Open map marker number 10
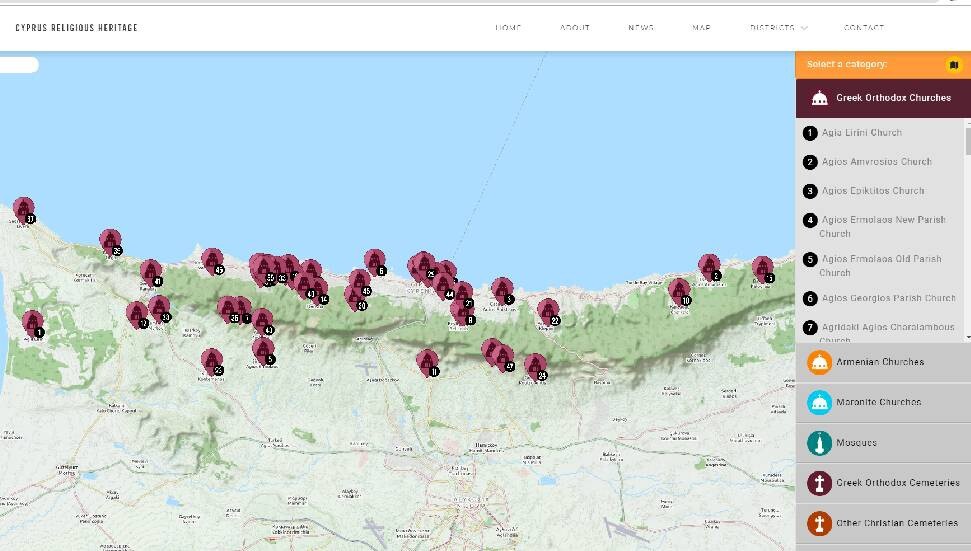Screen dimensions: 971x551 click(679, 291)
